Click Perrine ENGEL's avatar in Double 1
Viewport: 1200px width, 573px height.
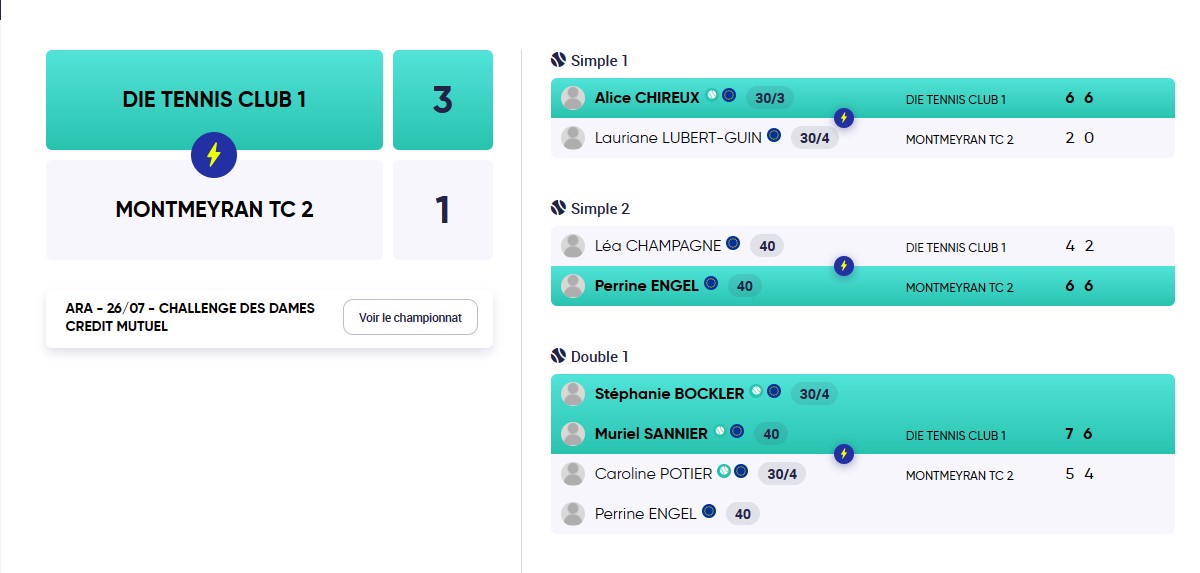[x=573, y=514]
